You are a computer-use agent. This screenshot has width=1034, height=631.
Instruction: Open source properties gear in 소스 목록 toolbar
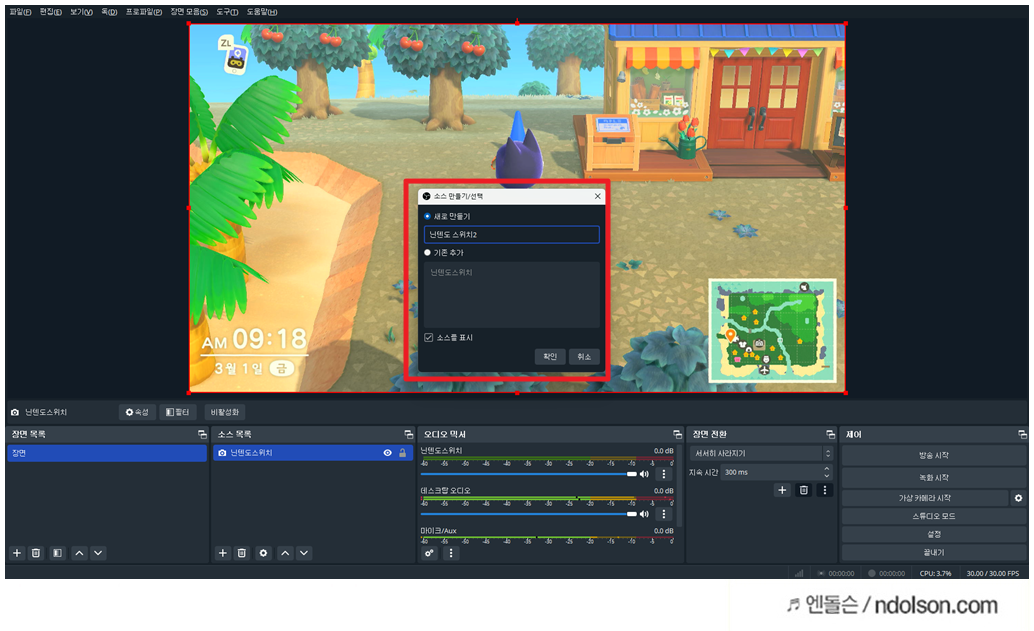263,553
